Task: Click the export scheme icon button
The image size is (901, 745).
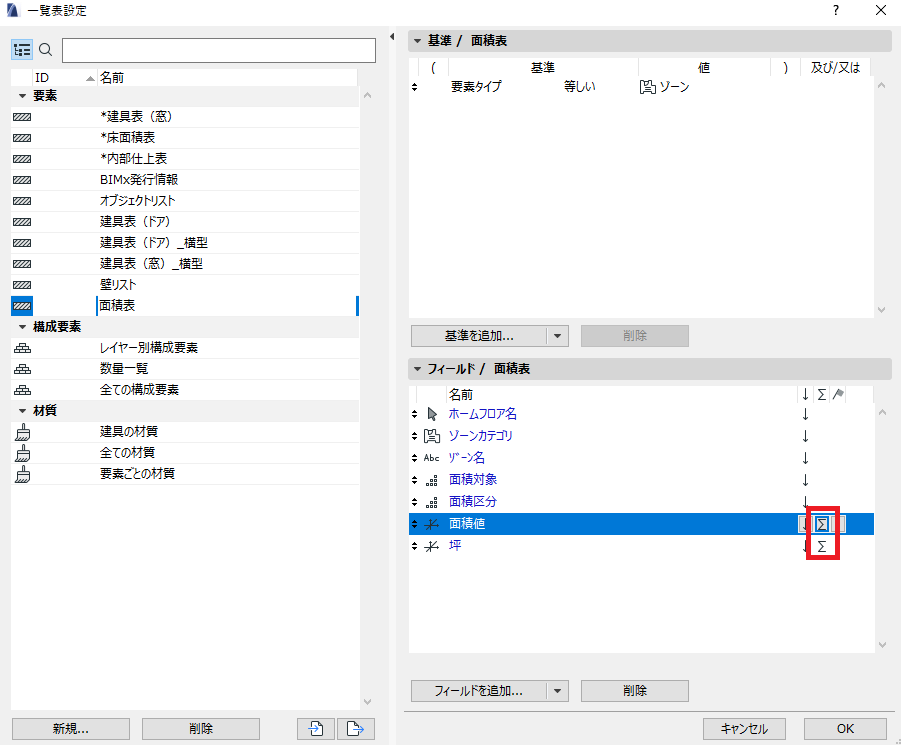Action: click(356, 728)
